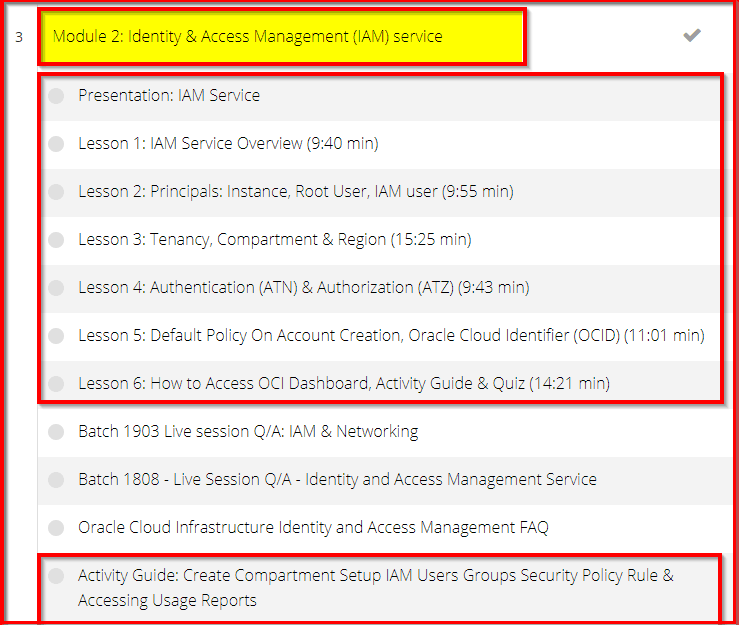
Task: Click the completion circle for Batch 1808 Live Session
Action: click(56, 480)
